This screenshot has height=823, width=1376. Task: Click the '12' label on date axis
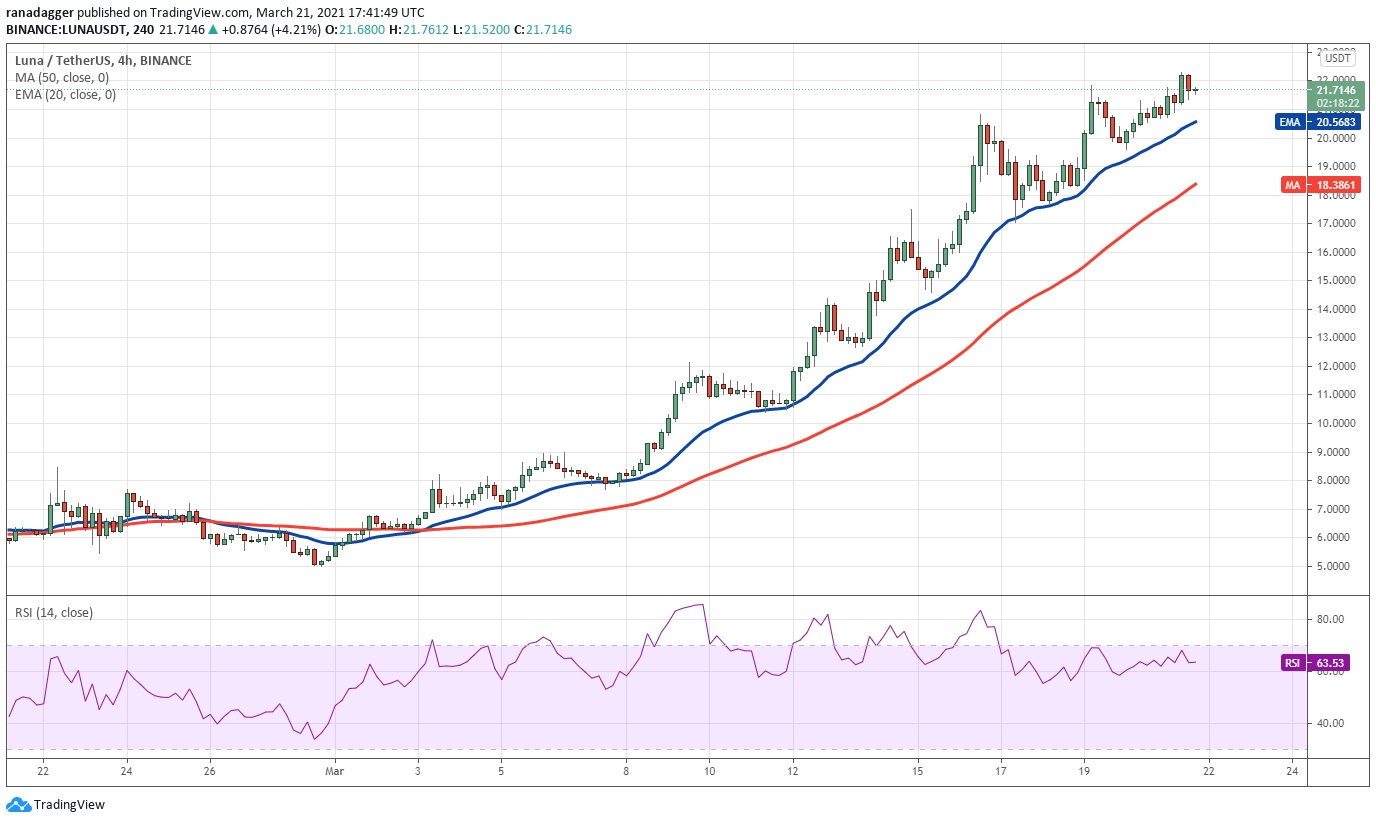click(792, 771)
